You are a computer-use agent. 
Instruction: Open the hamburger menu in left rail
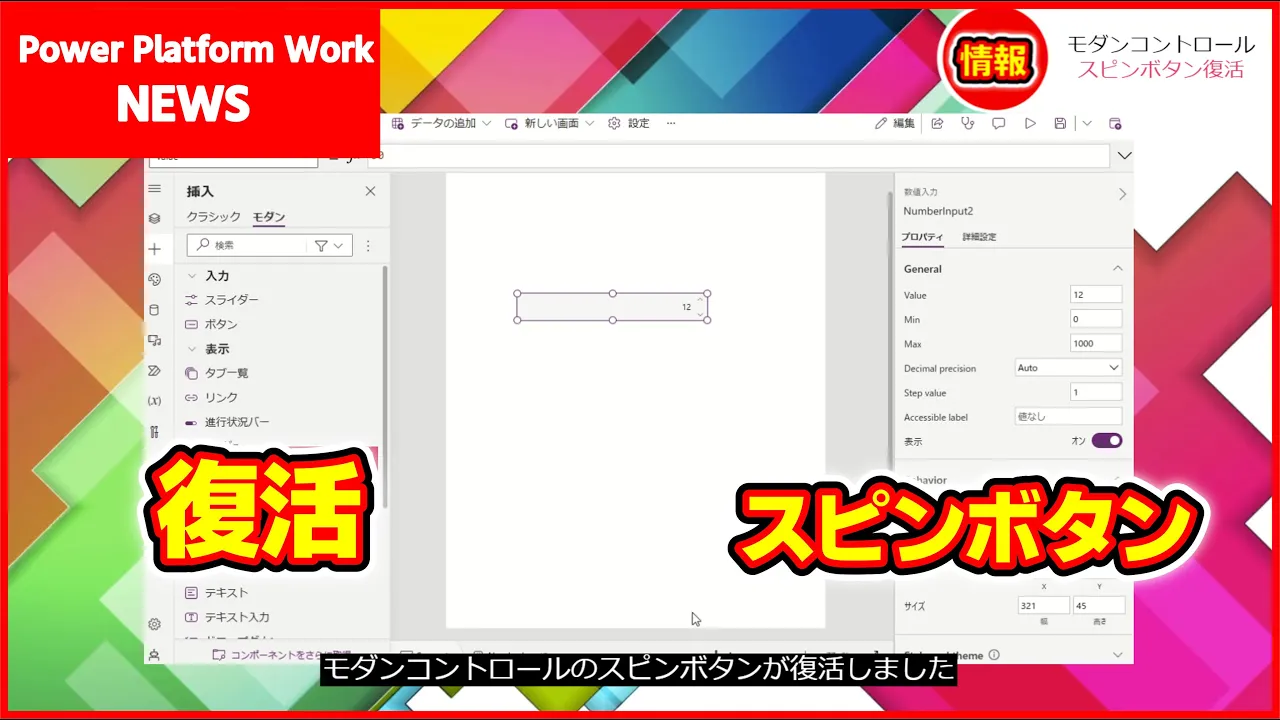(x=154, y=189)
